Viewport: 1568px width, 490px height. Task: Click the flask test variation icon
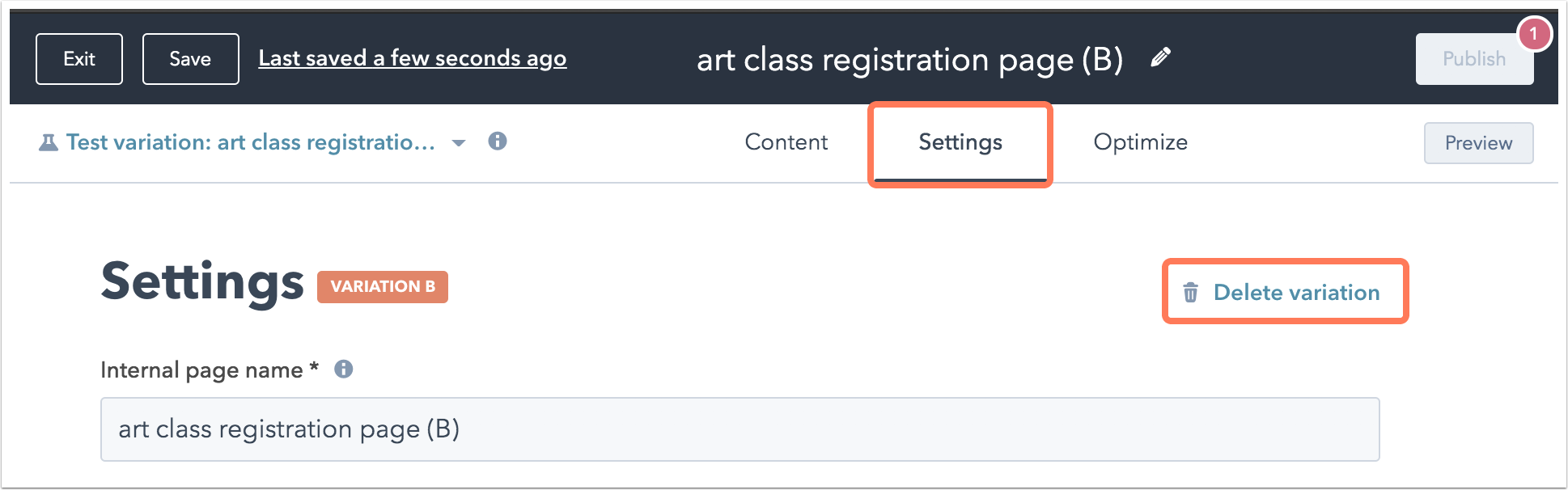(49, 143)
